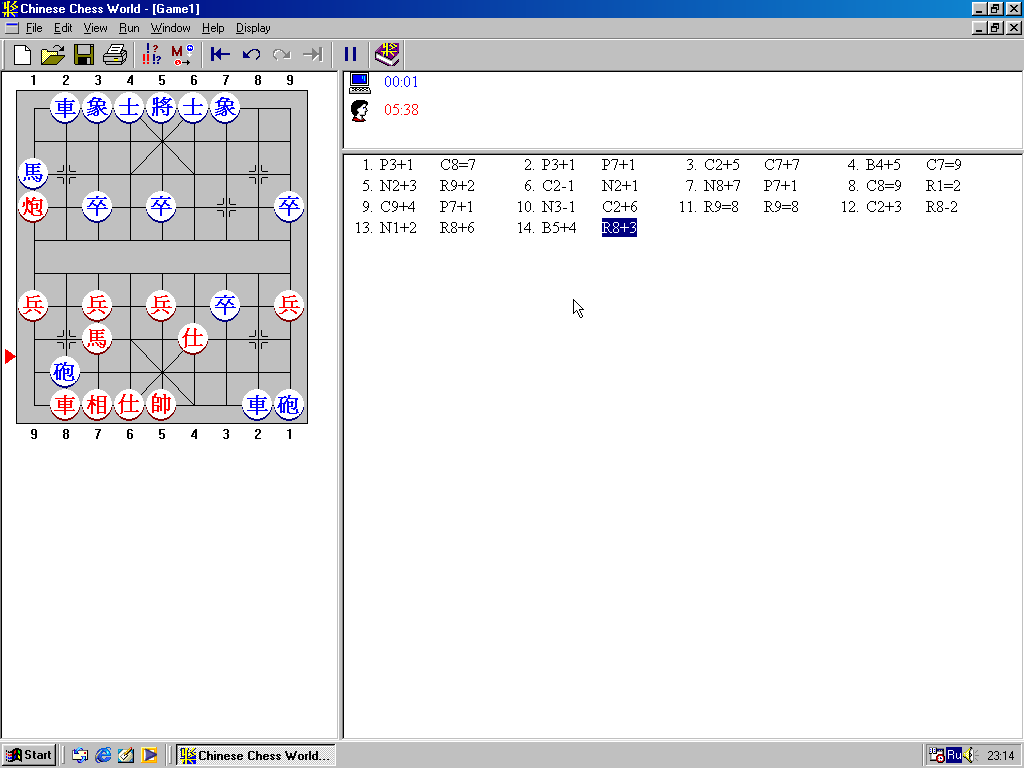Print the game record
This screenshot has width=1024, height=768.
[115, 55]
